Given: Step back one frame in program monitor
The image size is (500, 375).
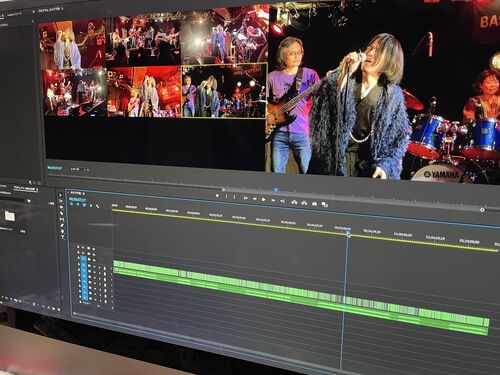Looking at the screenshot, I should click(255, 198).
